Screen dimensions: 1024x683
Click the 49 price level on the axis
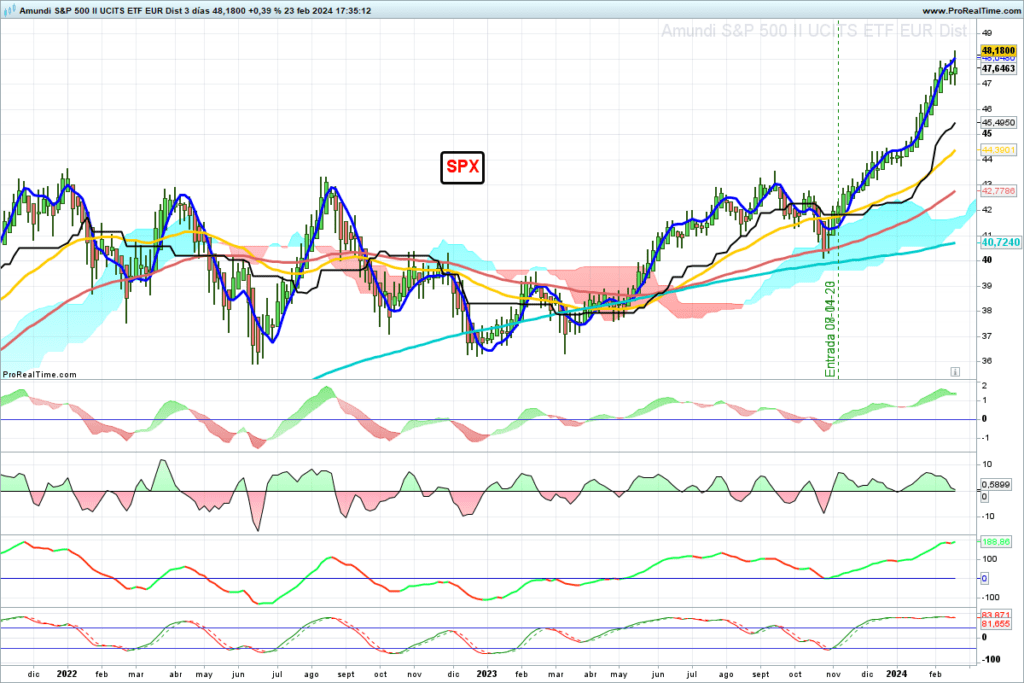tap(987, 33)
